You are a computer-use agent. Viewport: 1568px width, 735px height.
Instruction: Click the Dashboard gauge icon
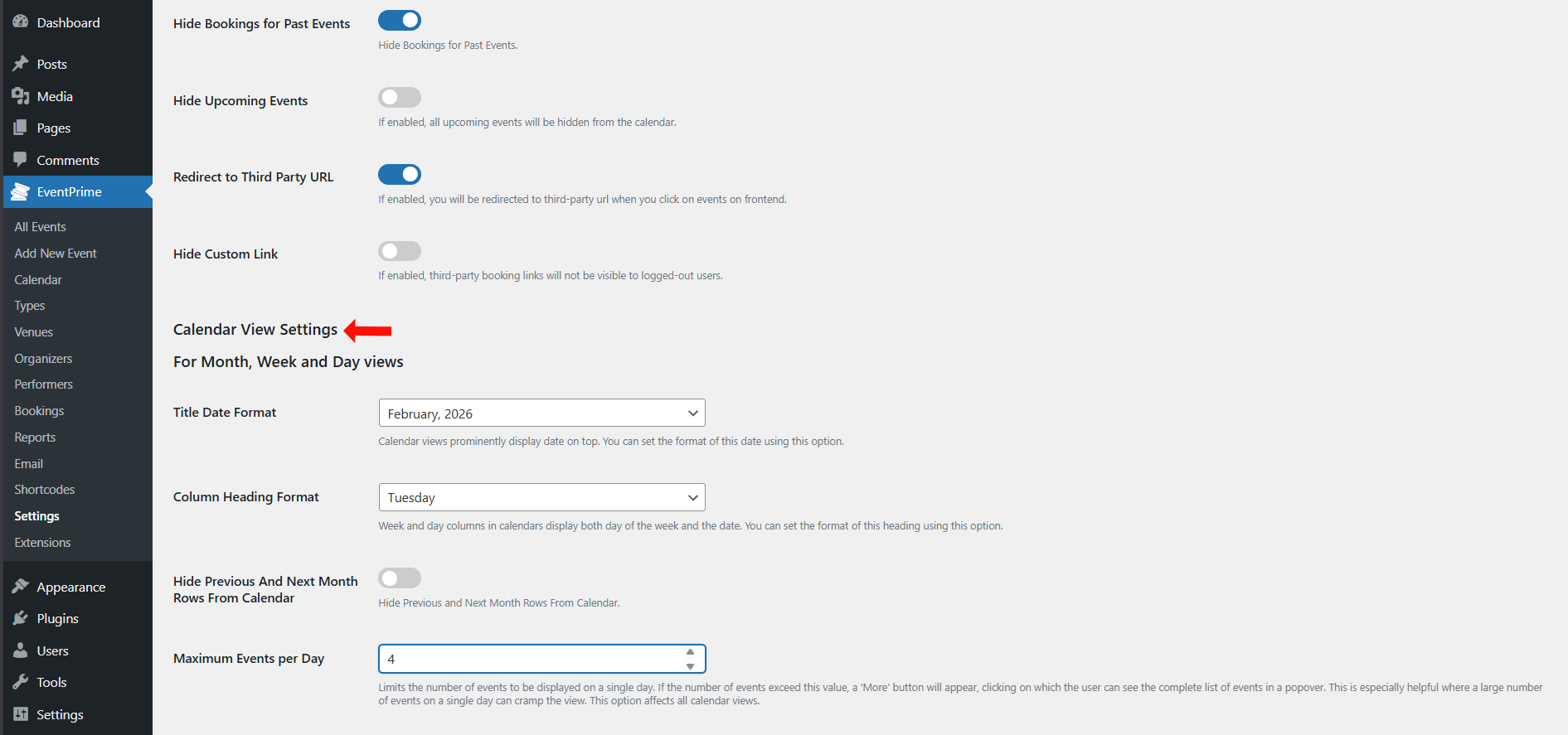[21, 22]
